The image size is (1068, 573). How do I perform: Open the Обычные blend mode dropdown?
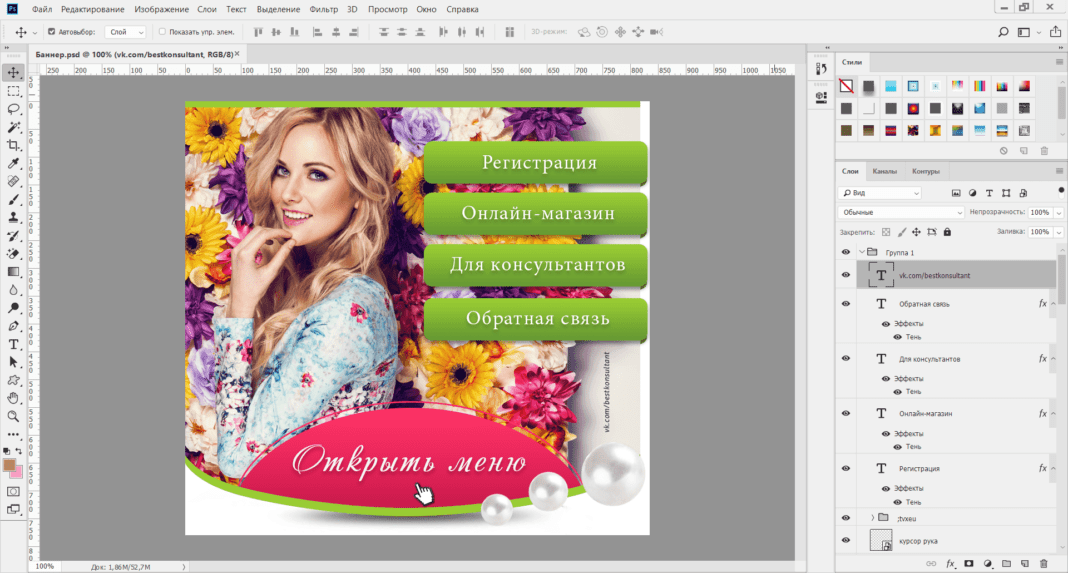click(900, 212)
